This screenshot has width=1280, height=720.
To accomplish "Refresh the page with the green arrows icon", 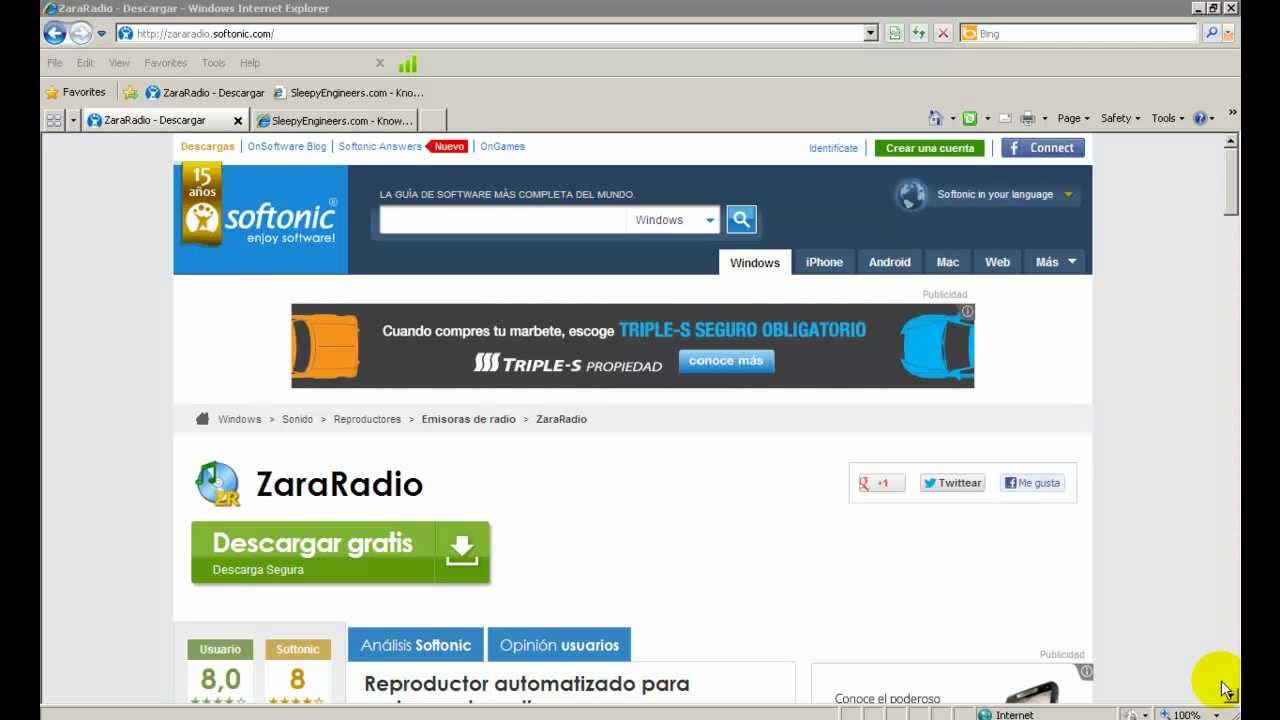I will point(919,33).
